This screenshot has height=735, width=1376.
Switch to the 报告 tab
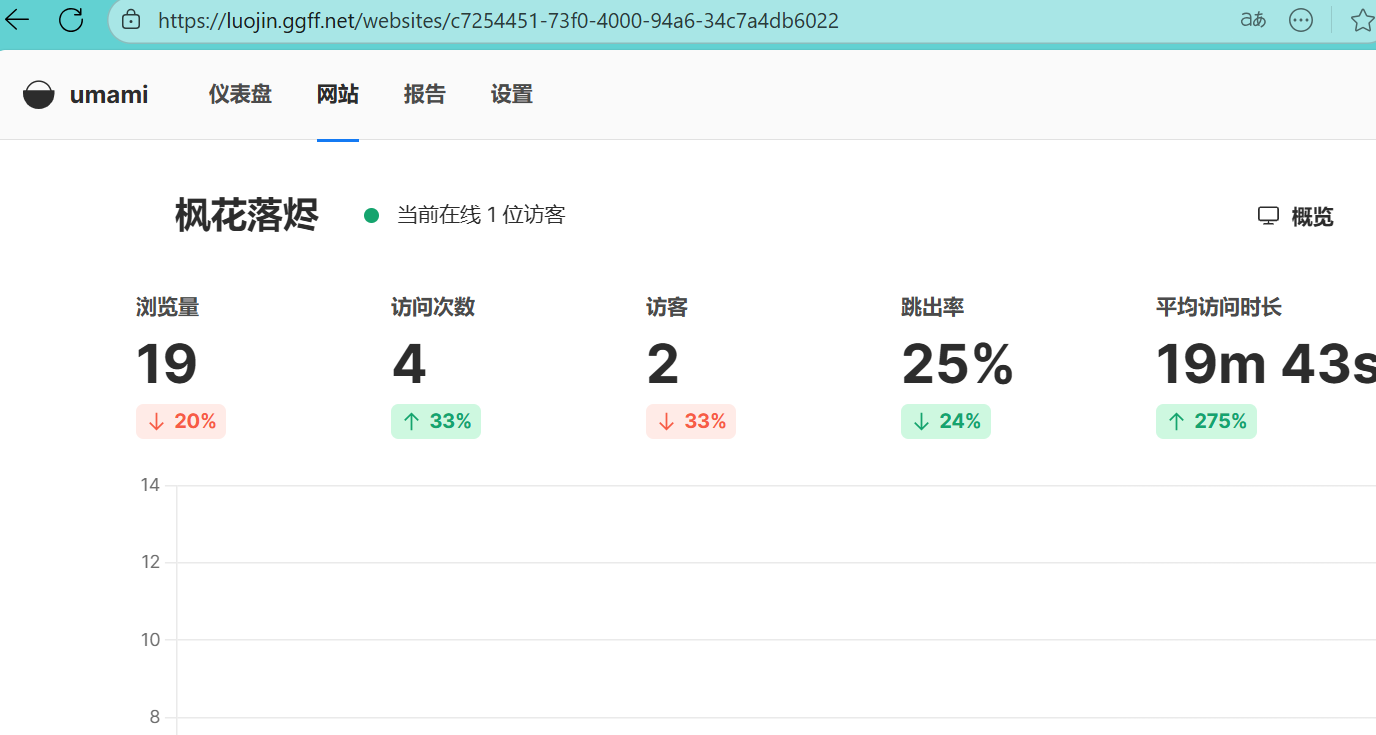(424, 95)
